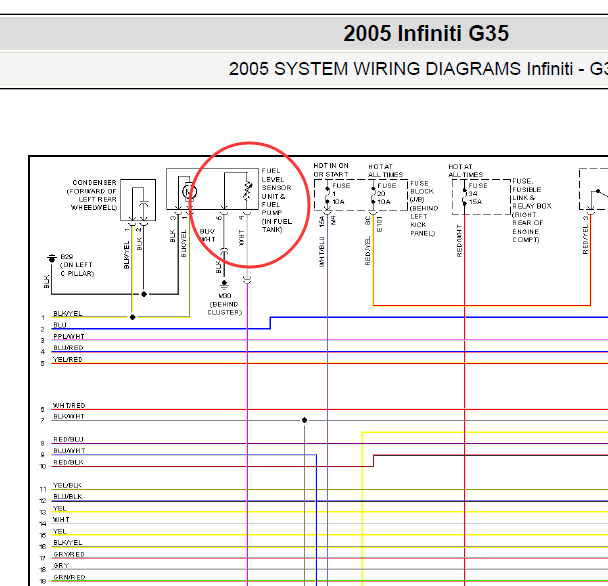Click the "2005 SYSTEM WIRING DIAGRAMS Infiniti" subtitle
The image size is (608, 586).
point(403,69)
